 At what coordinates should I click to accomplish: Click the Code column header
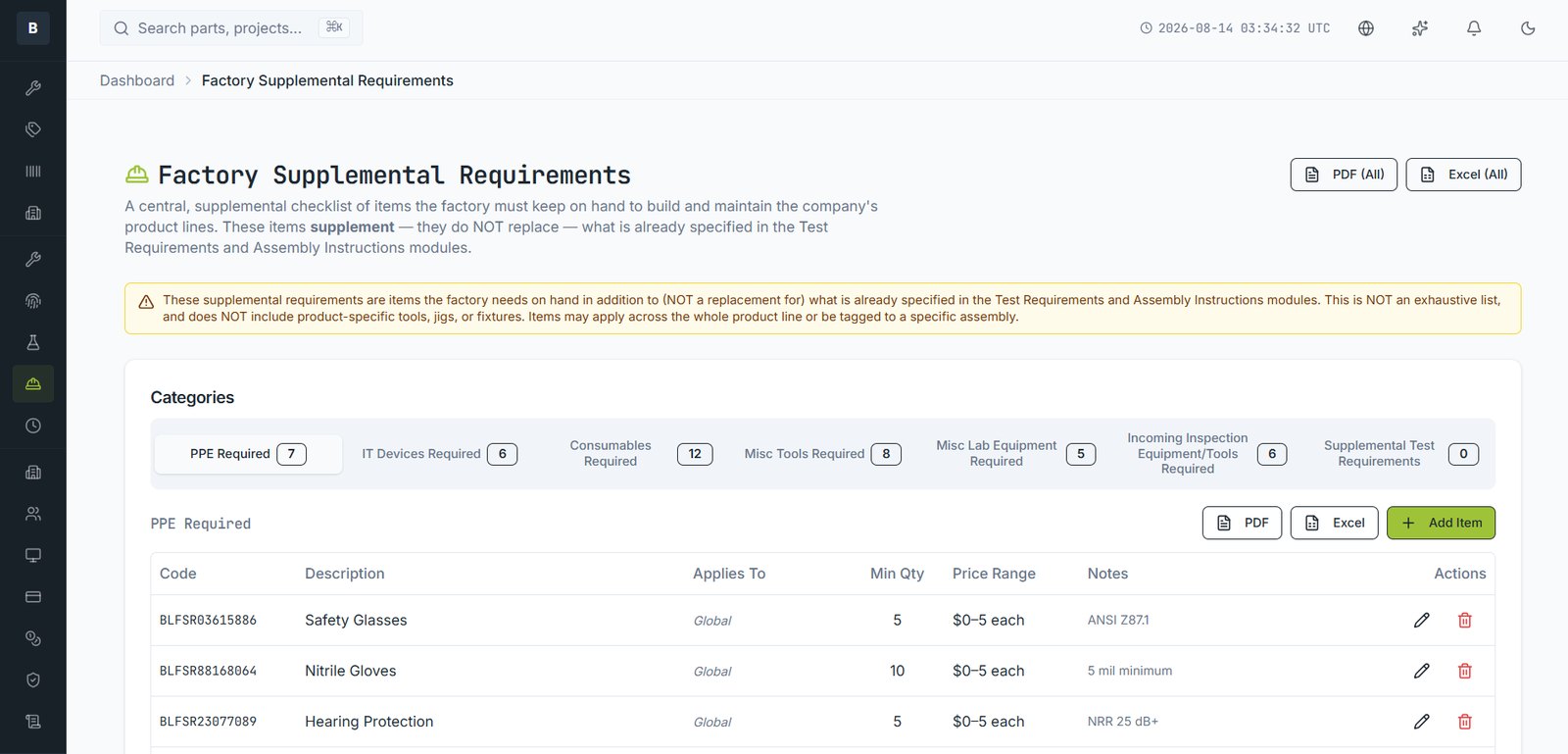point(178,574)
